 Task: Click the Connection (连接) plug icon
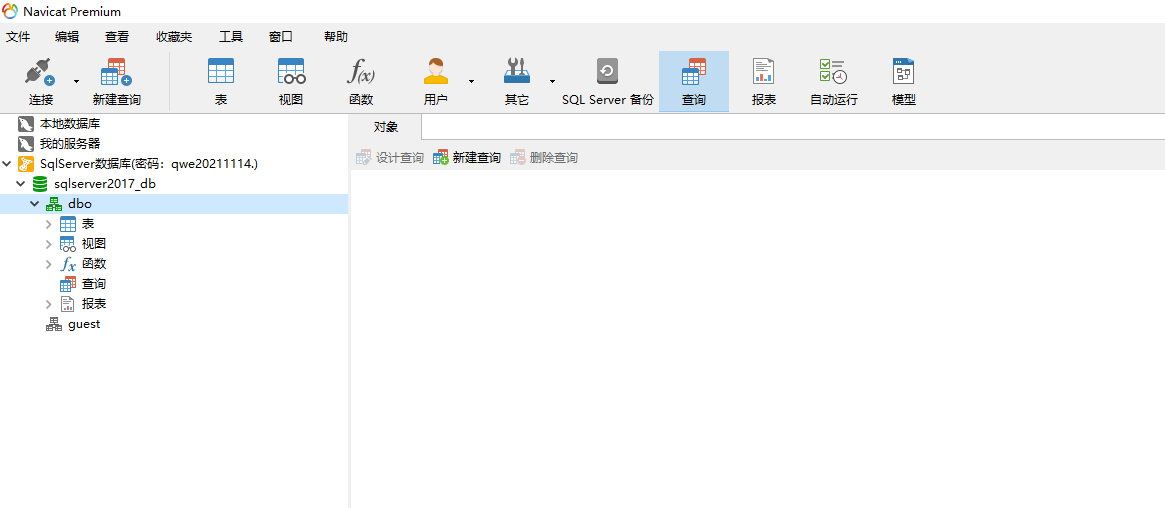[x=40, y=72]
